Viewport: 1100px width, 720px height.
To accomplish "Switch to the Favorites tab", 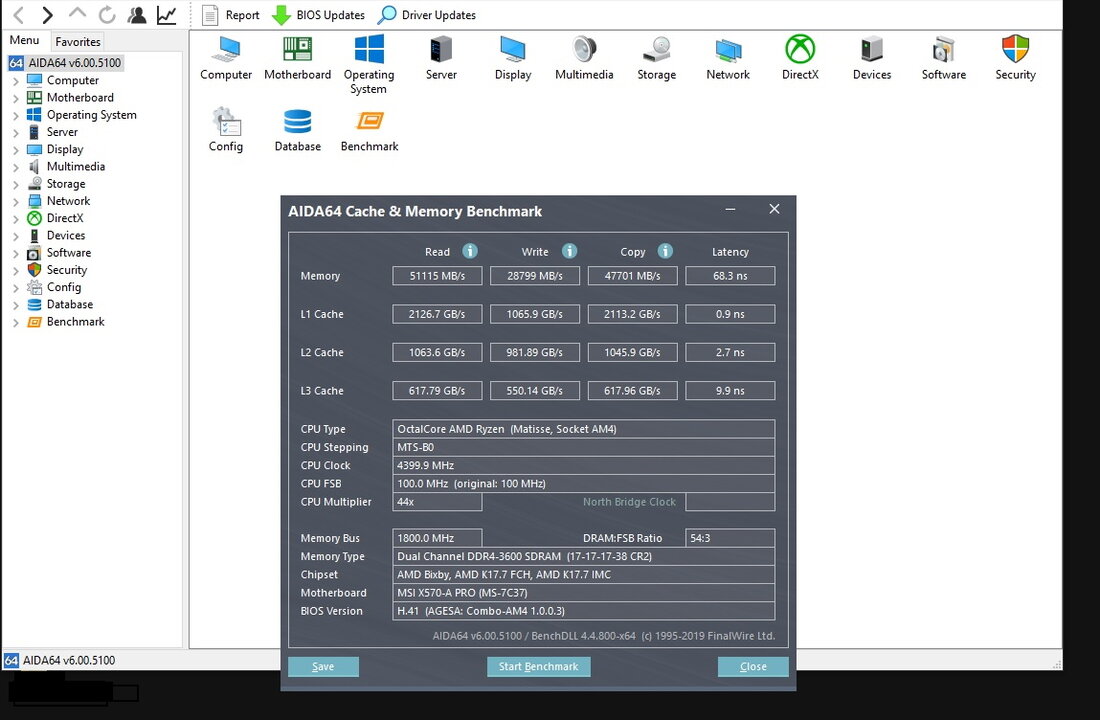I will [x=78, y=41].
